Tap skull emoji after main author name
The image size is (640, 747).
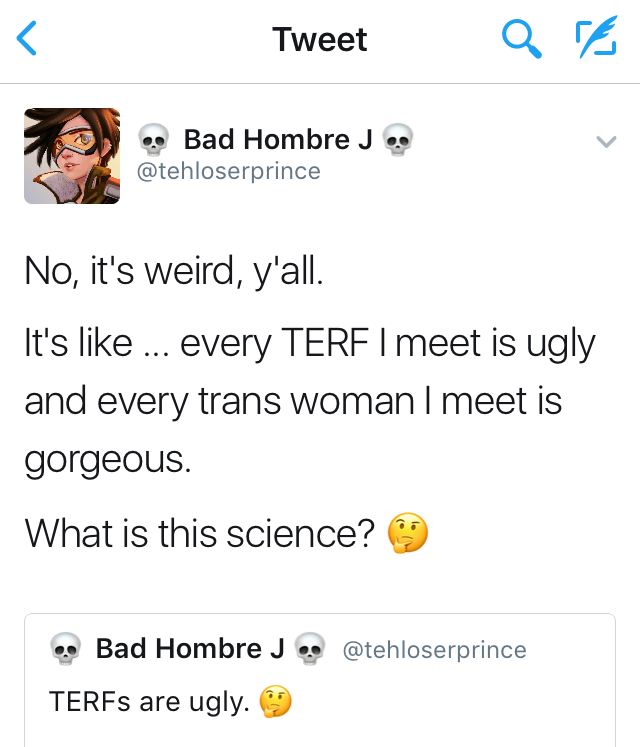click(x=398, y=140)
